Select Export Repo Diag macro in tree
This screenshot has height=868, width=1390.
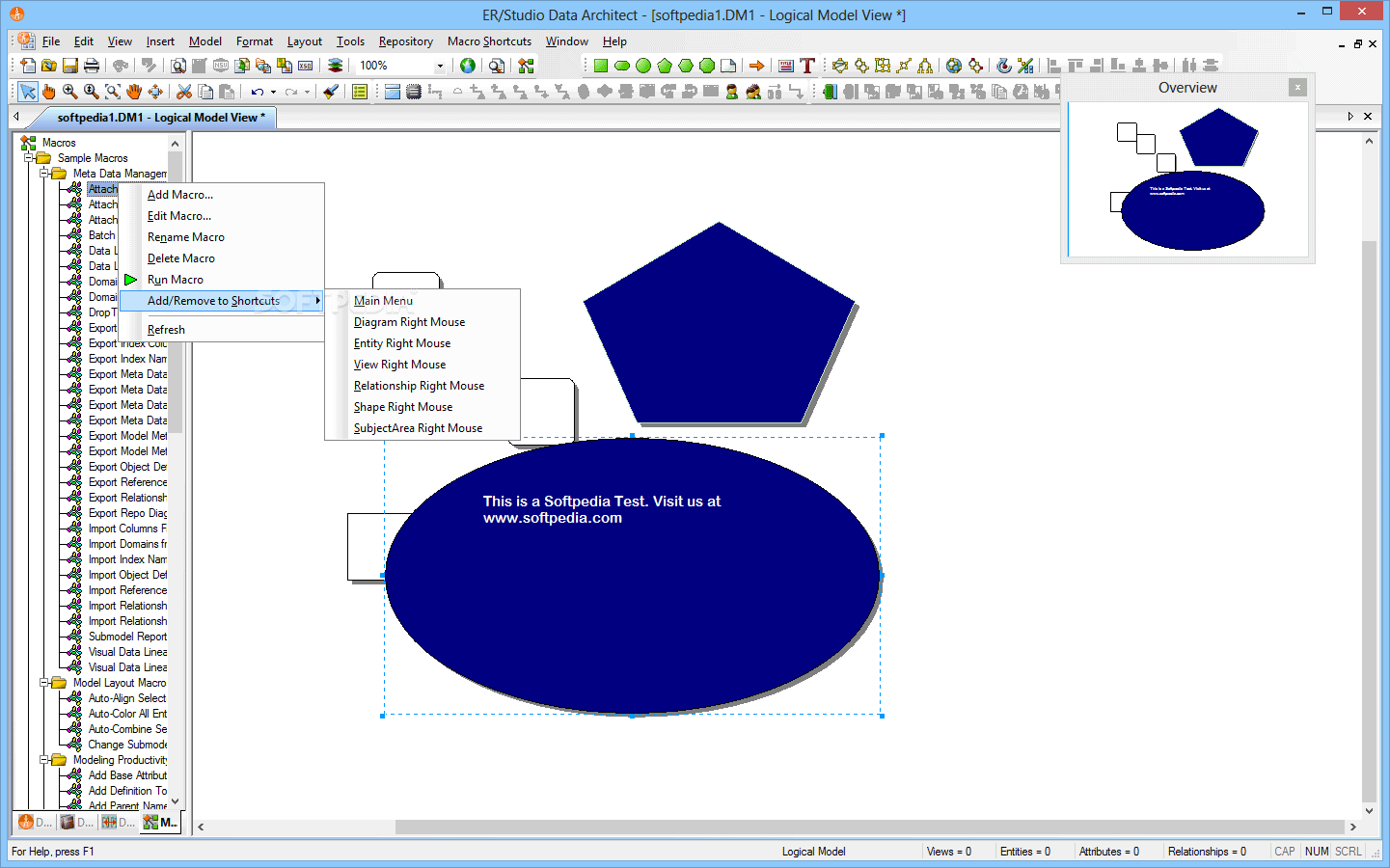click(127, 513)
